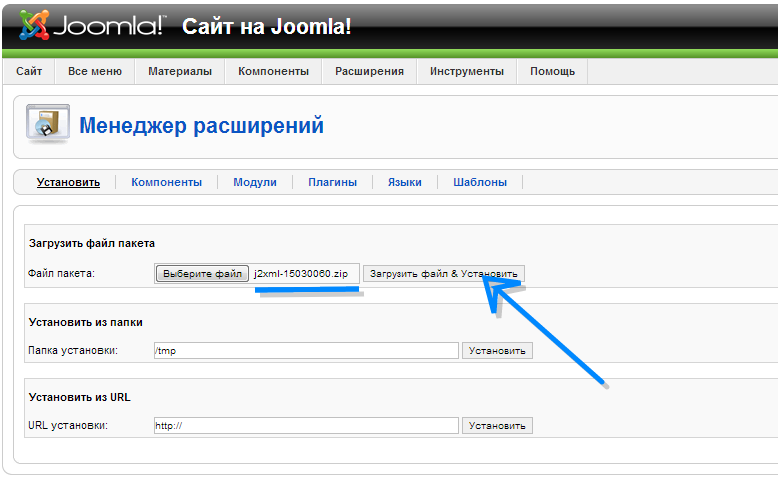Open the Материалы menu
The image size is (778, 484).
[x=180, y=71]
